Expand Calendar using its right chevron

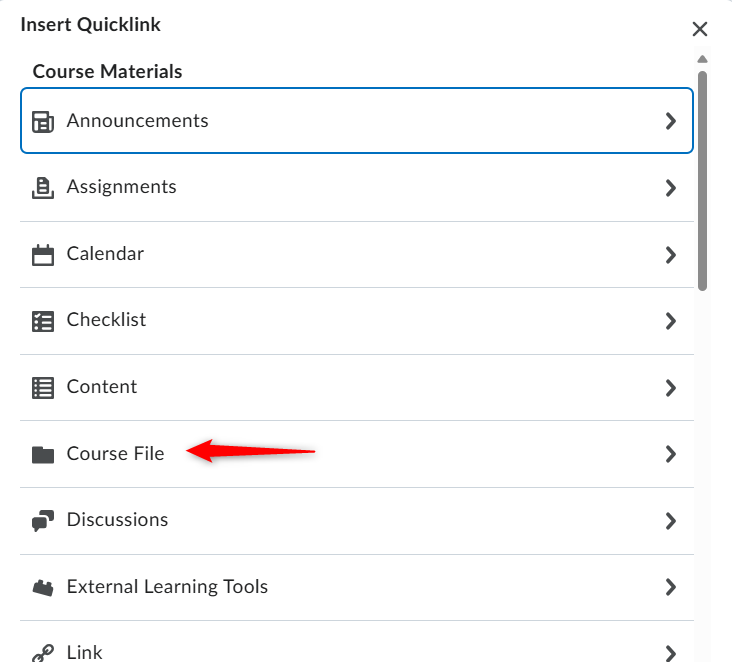click(x=671, y=255)
